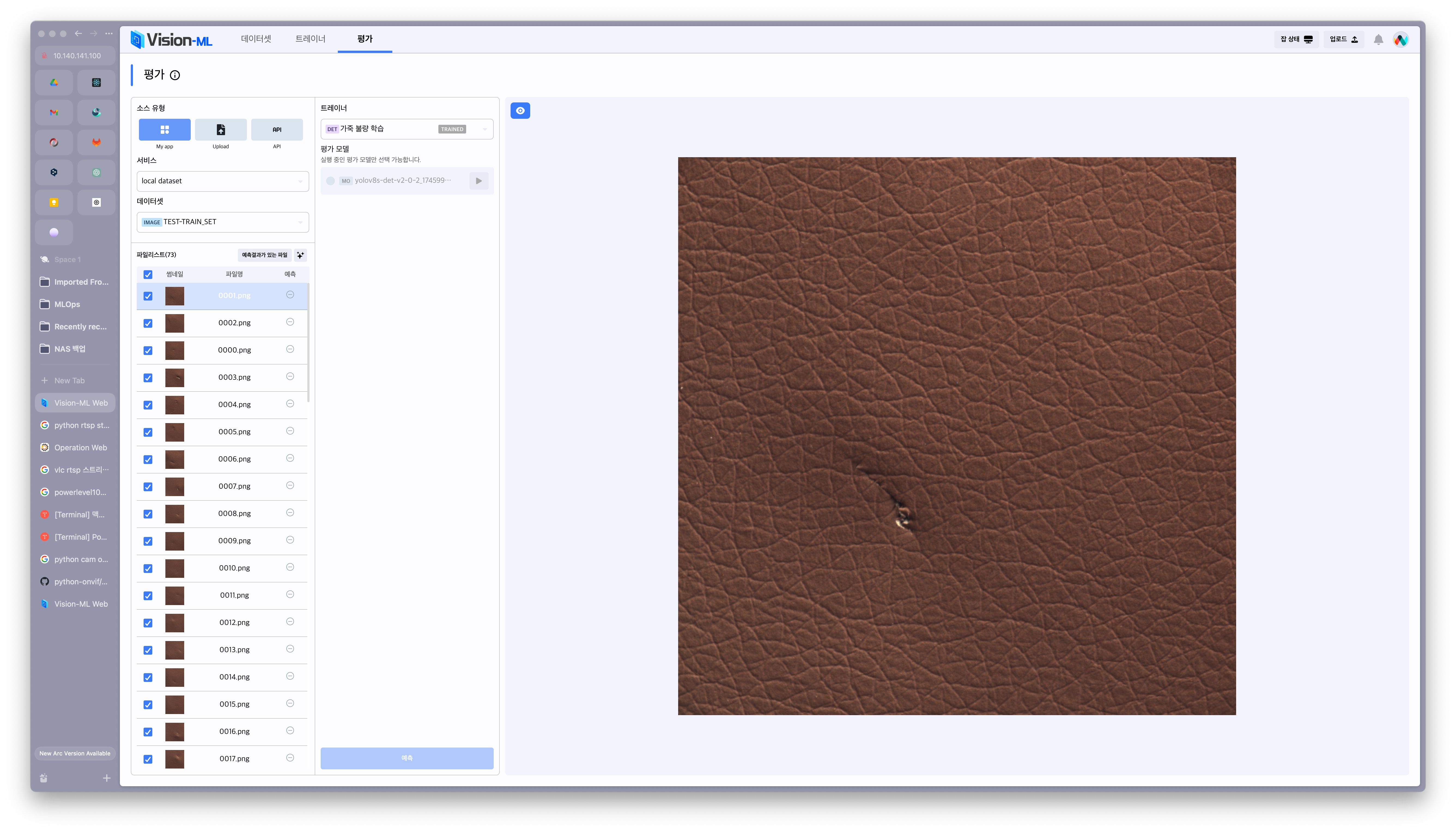Screen dimensions: 1456x832
Task: Uncheck the 0001.png checkbox
Action: 148,296
